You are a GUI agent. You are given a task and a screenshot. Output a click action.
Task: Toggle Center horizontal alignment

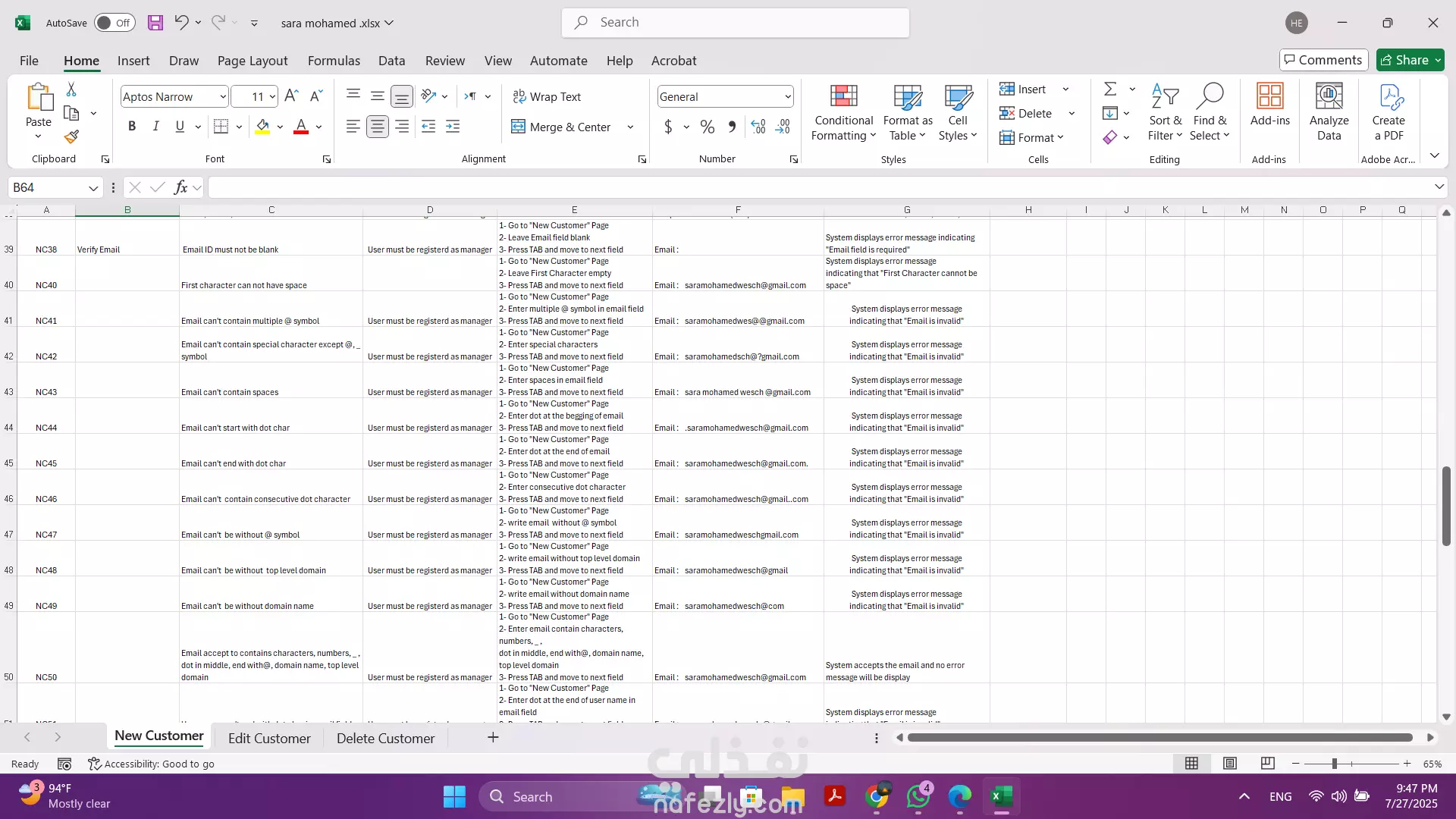tap(377, 127)
